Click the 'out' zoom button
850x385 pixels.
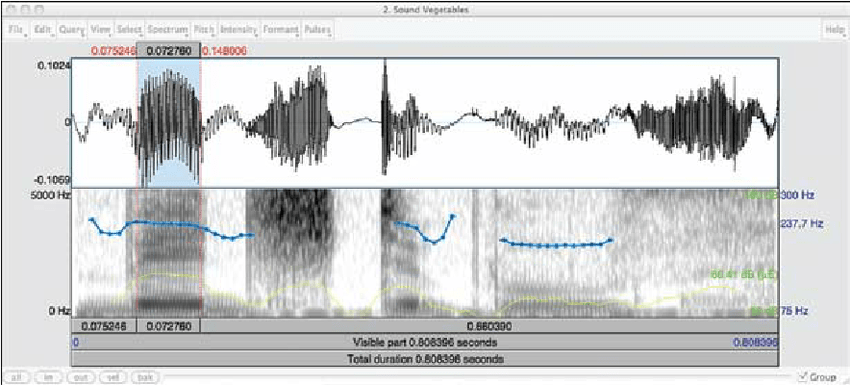click(x=82, y=377)
